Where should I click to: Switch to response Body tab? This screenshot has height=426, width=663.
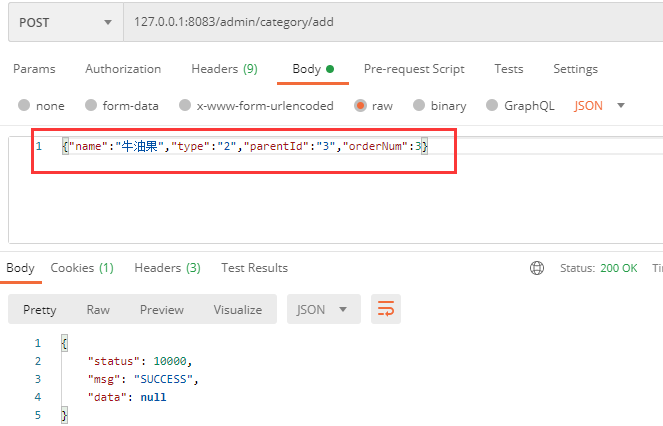20,268
